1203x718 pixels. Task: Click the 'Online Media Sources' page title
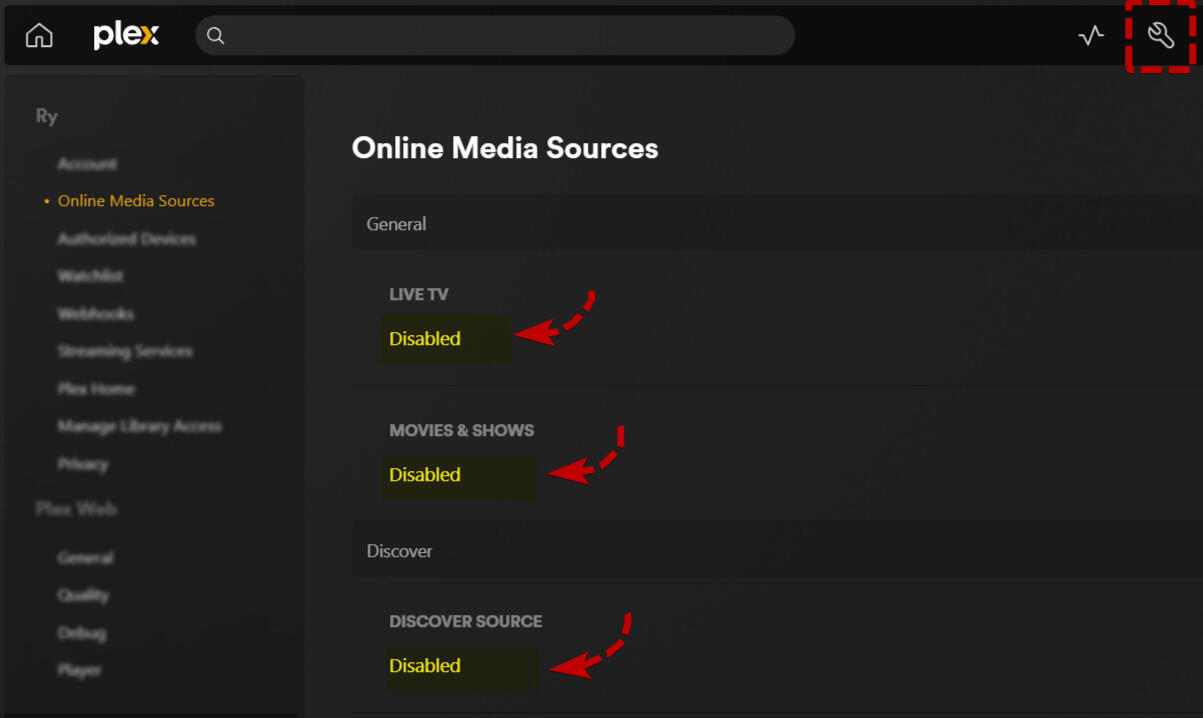[505, 148]
